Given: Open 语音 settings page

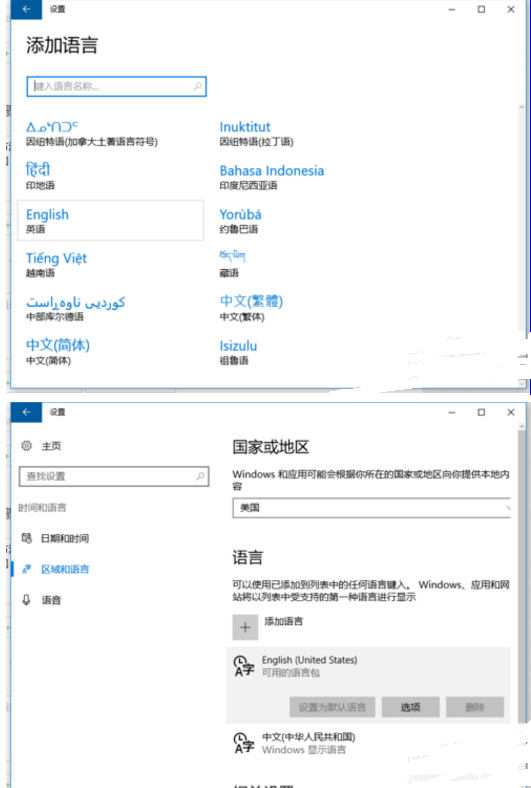Looking at the screenshot, I should pos(51,600).
